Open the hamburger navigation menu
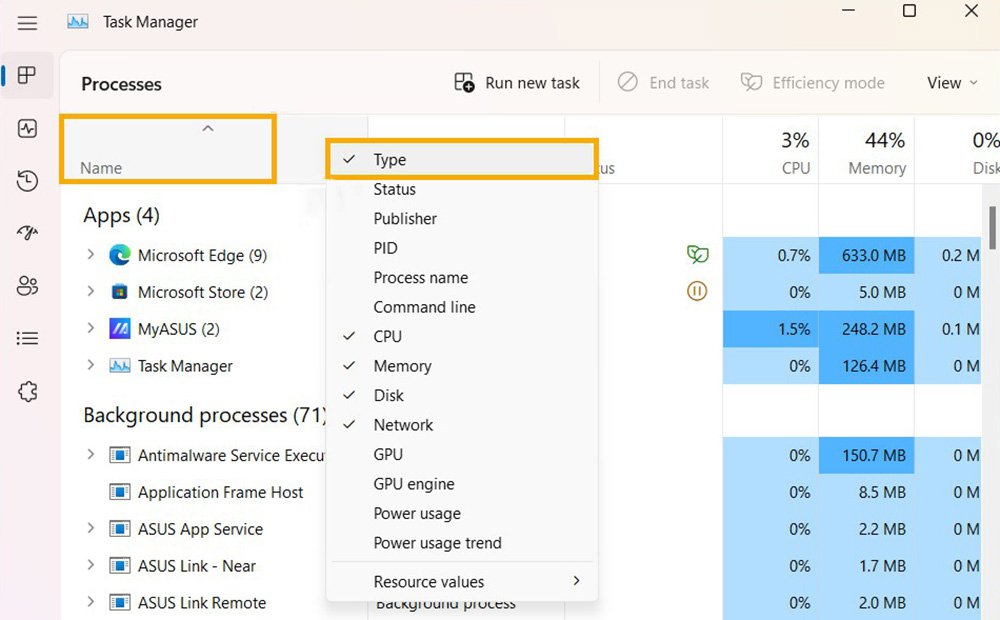 27,24
